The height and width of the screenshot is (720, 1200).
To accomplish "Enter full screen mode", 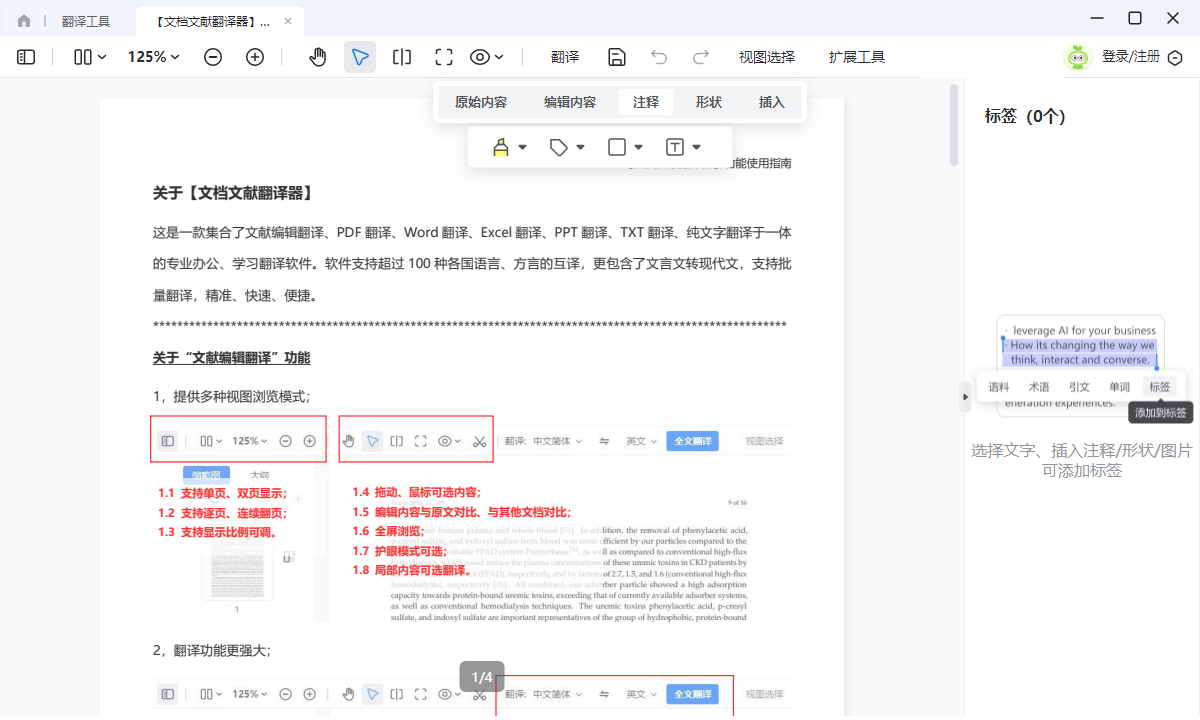I will tap(444, 57).
